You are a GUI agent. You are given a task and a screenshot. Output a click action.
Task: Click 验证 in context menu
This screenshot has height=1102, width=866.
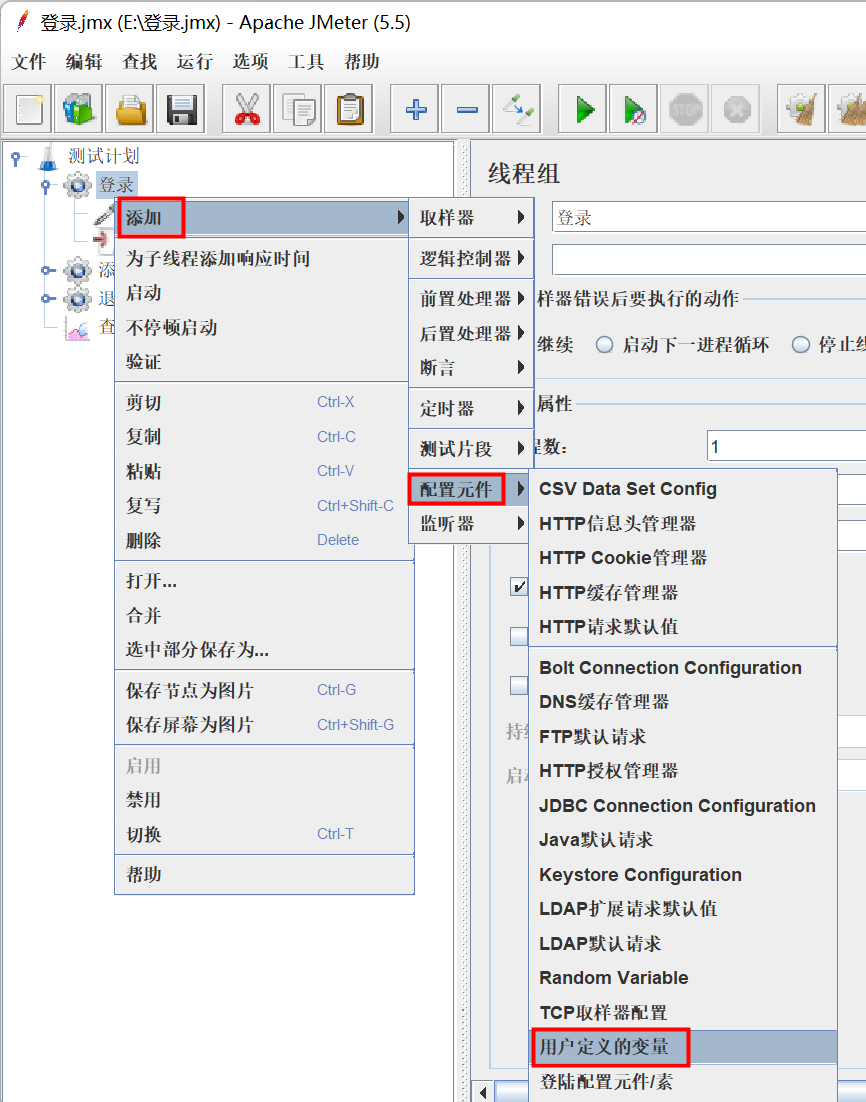click(261, 362)
